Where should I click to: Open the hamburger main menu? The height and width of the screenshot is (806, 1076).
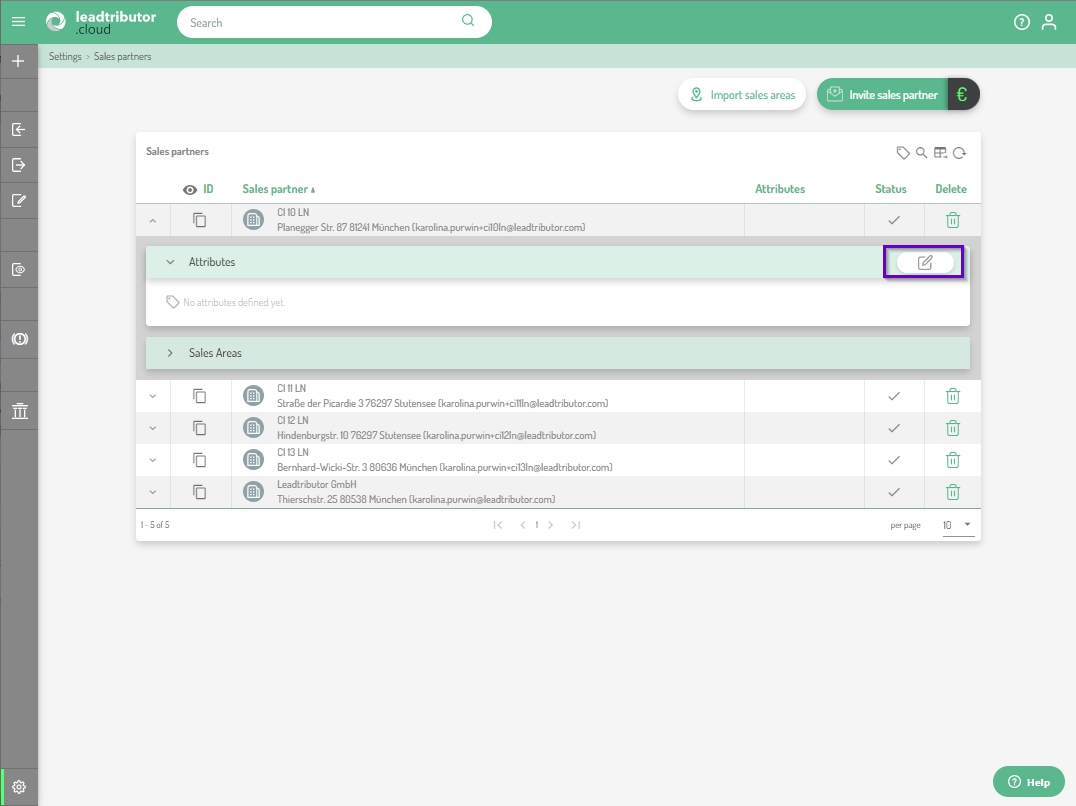[18, 22]
